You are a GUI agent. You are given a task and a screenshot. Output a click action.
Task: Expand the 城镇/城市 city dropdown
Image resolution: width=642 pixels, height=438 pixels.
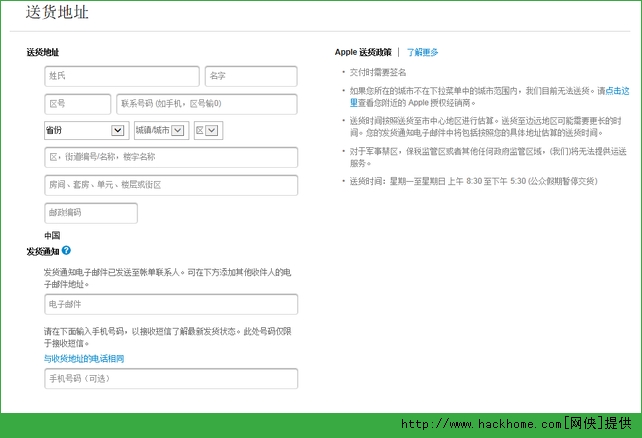(x=160, y=130)
